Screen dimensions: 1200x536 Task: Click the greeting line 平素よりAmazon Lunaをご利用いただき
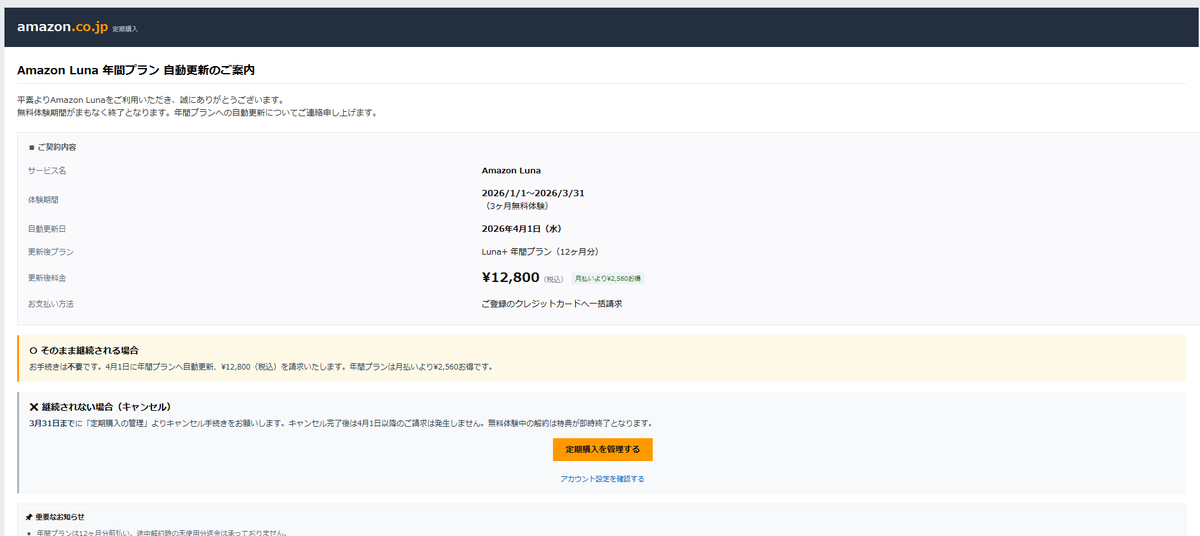click(151, 100)
